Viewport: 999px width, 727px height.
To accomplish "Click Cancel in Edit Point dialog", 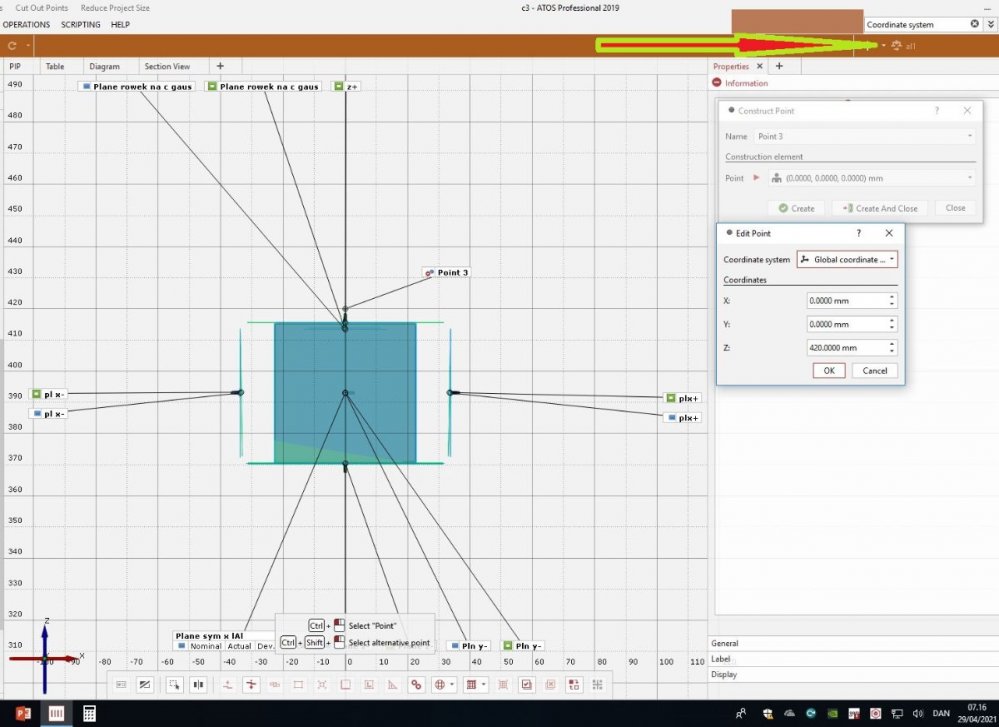I will pos(874,370).
